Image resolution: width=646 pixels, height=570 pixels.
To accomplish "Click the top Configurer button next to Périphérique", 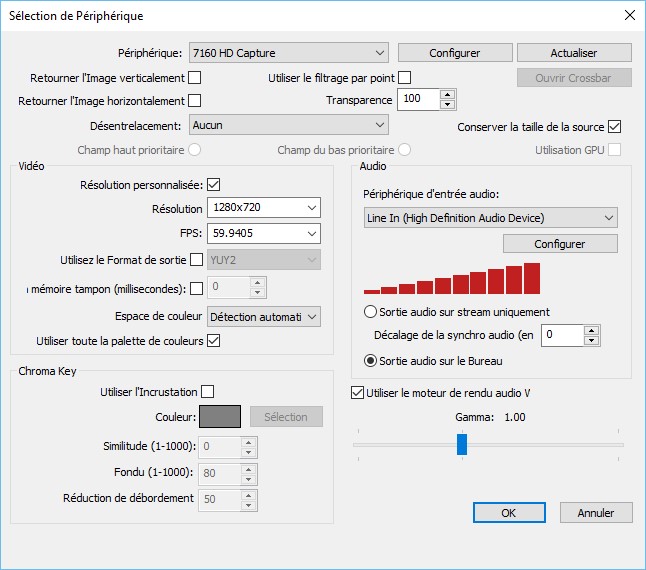I will [x=455, y=52].
